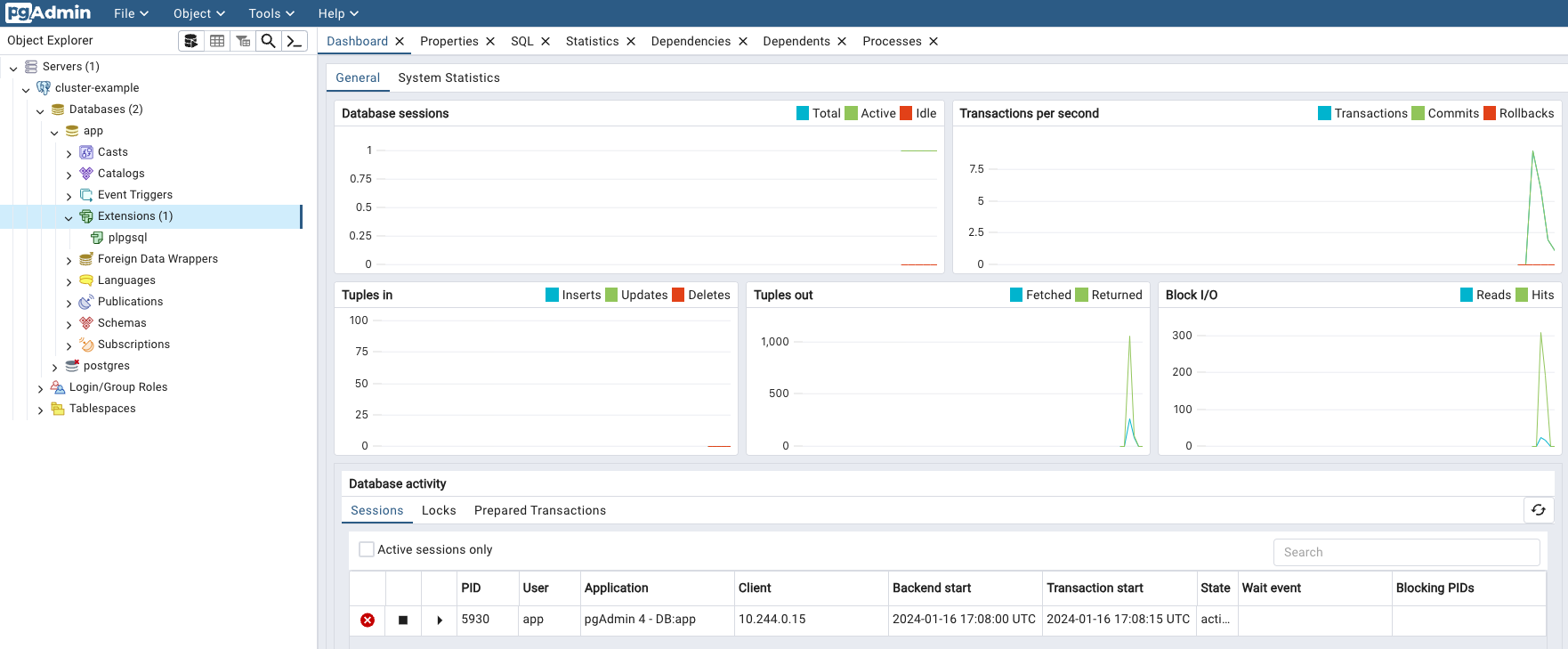Click the Query Tool icon in Object Explorer

190,41
